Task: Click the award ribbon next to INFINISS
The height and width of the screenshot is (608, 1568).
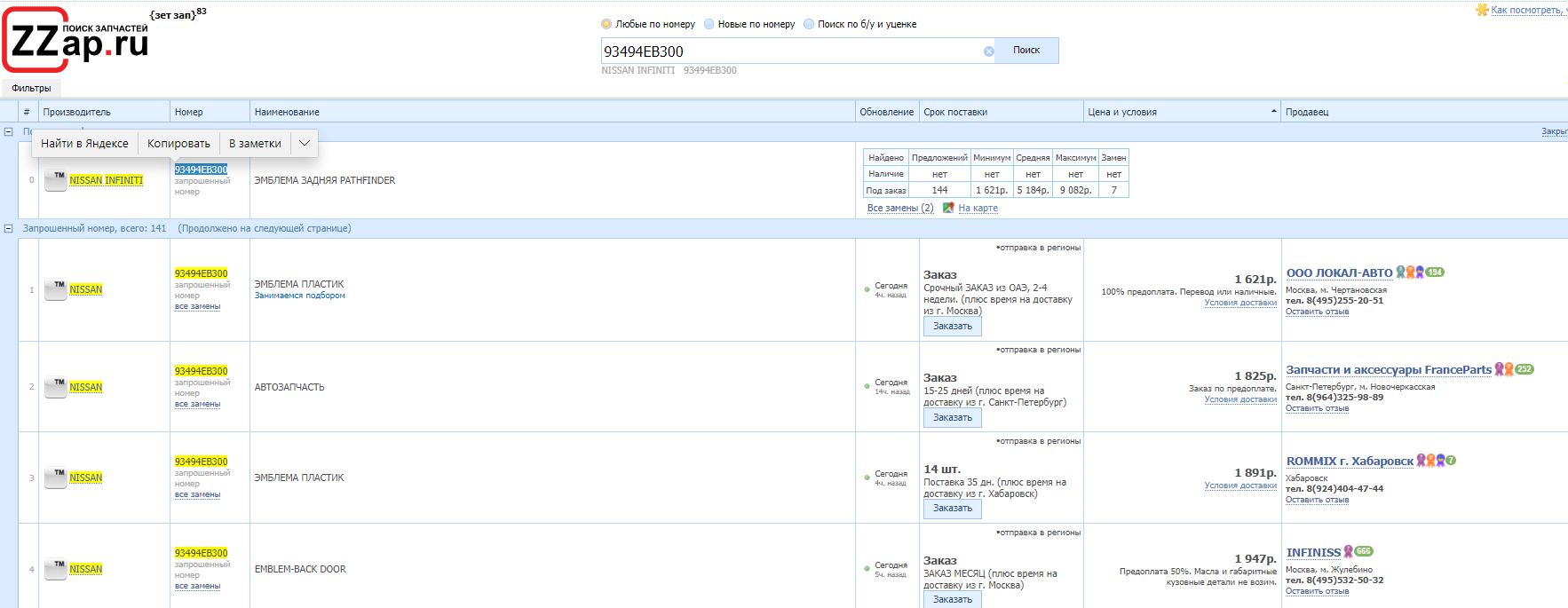Action: click(1348, 551)
